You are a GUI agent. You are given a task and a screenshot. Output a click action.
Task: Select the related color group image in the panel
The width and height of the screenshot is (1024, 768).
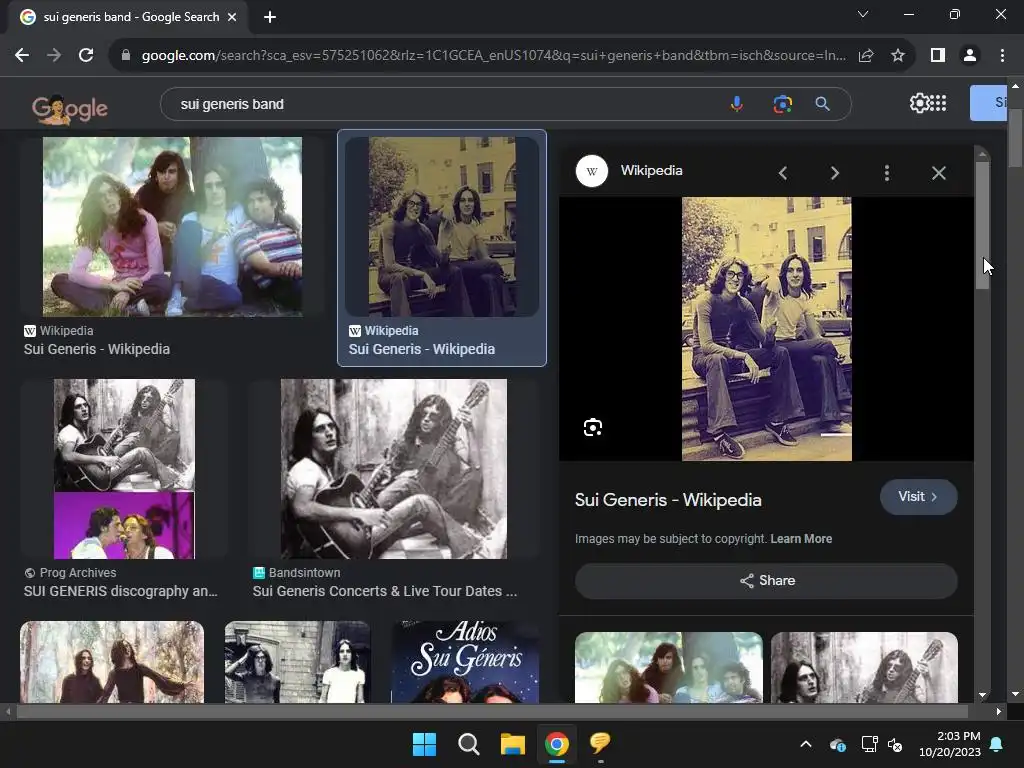[669, 667]
